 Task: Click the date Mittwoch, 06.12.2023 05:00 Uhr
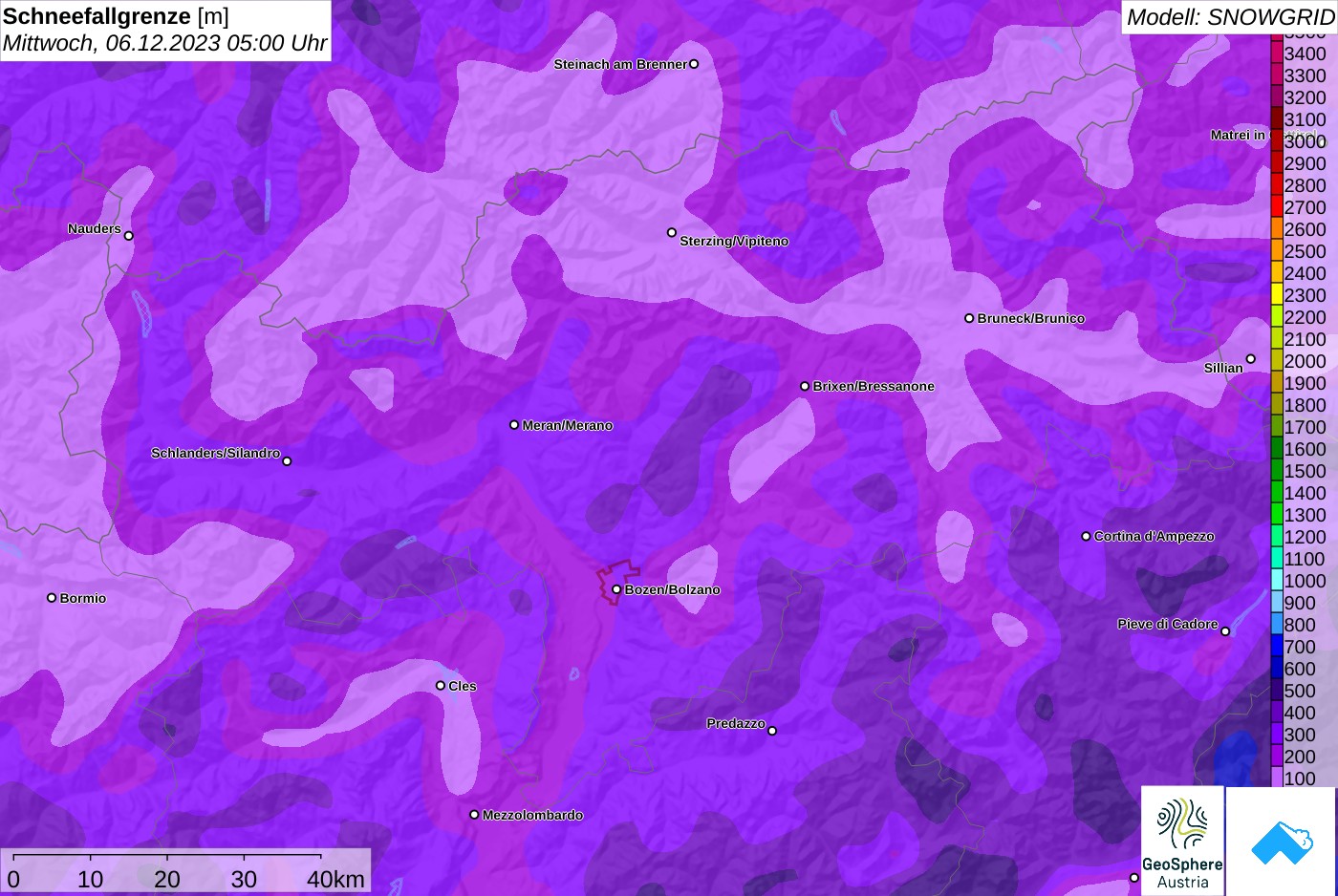[164, 43]
